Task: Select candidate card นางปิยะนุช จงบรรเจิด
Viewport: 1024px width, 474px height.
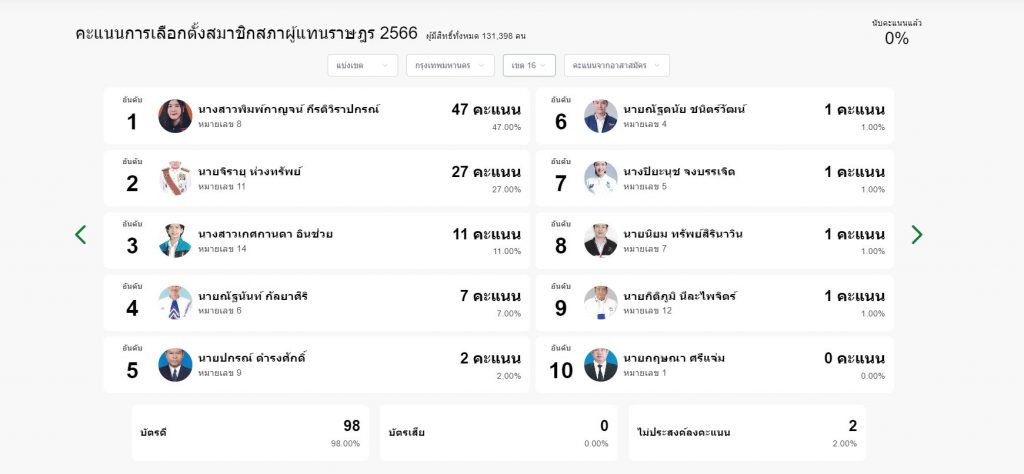Action: coord(714,178)
